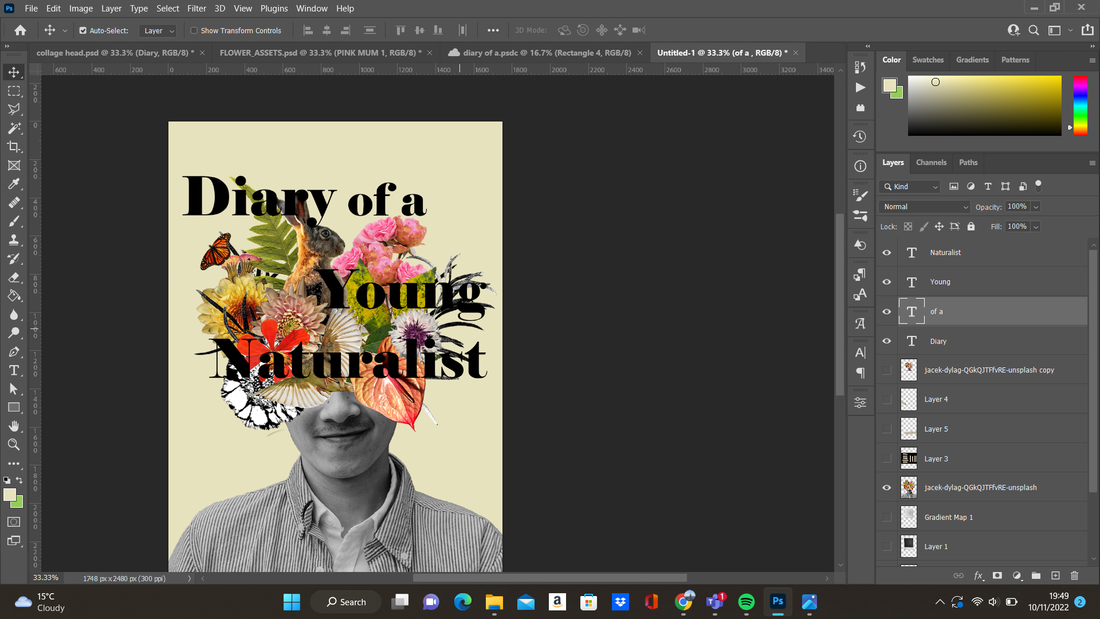The width and height of the screenshot is (1100, 619).
Task: Select the Move tool
Action: point(14,72)
